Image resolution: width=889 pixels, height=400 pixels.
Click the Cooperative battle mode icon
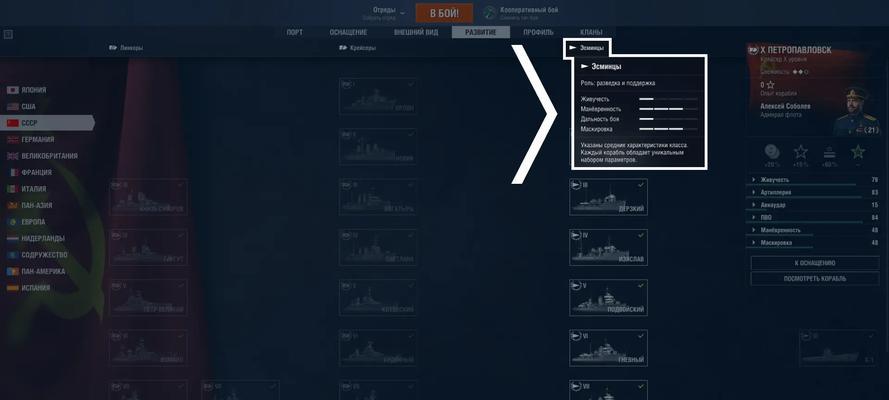coord(490,12)
